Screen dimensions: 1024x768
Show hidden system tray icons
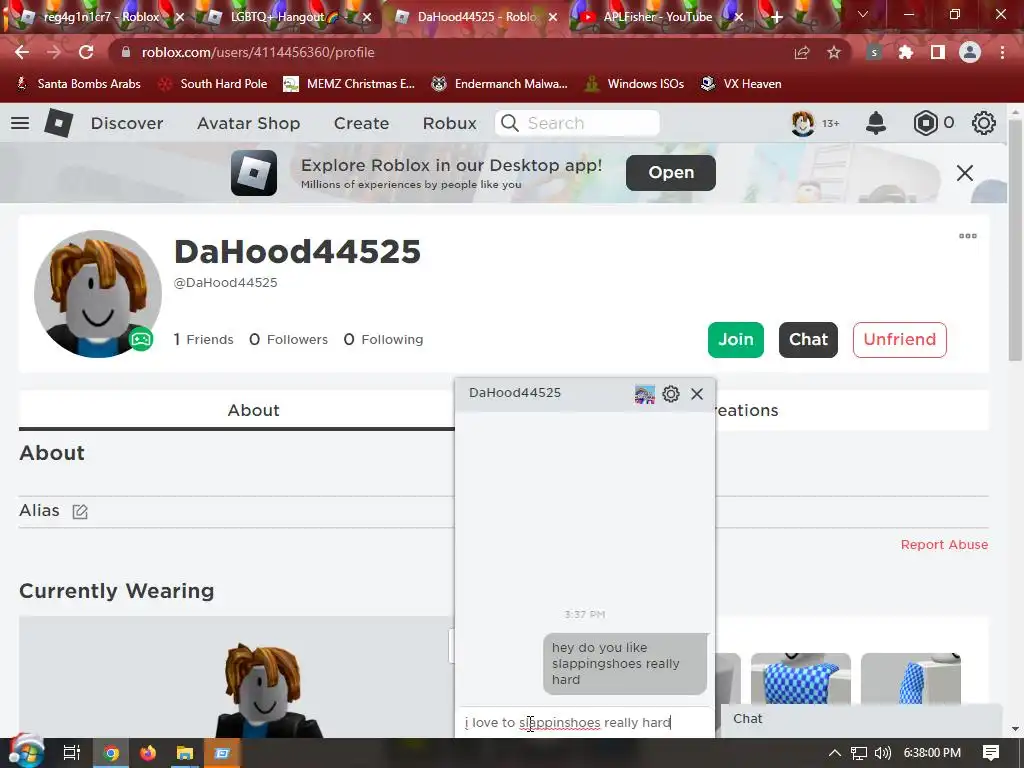coord(834,753)
